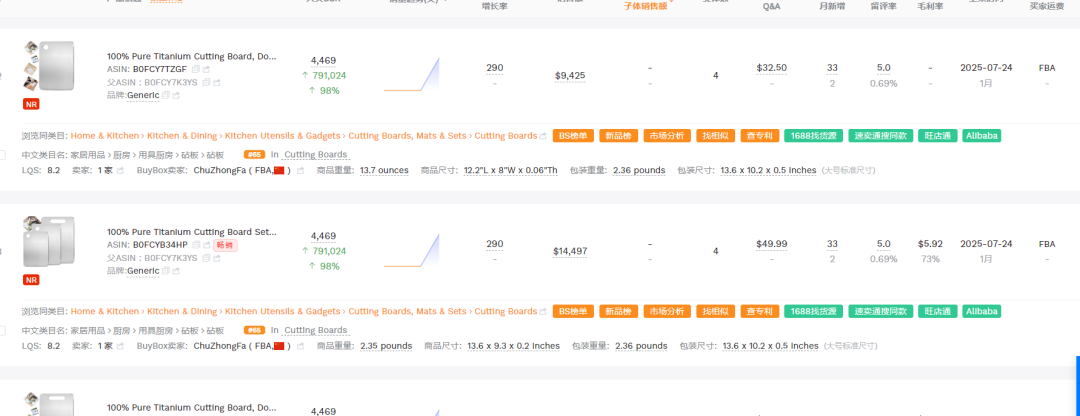
Task: Copy parent ASIN in the B0FCY7TZGF row
Action: click(x=206, y=82)
